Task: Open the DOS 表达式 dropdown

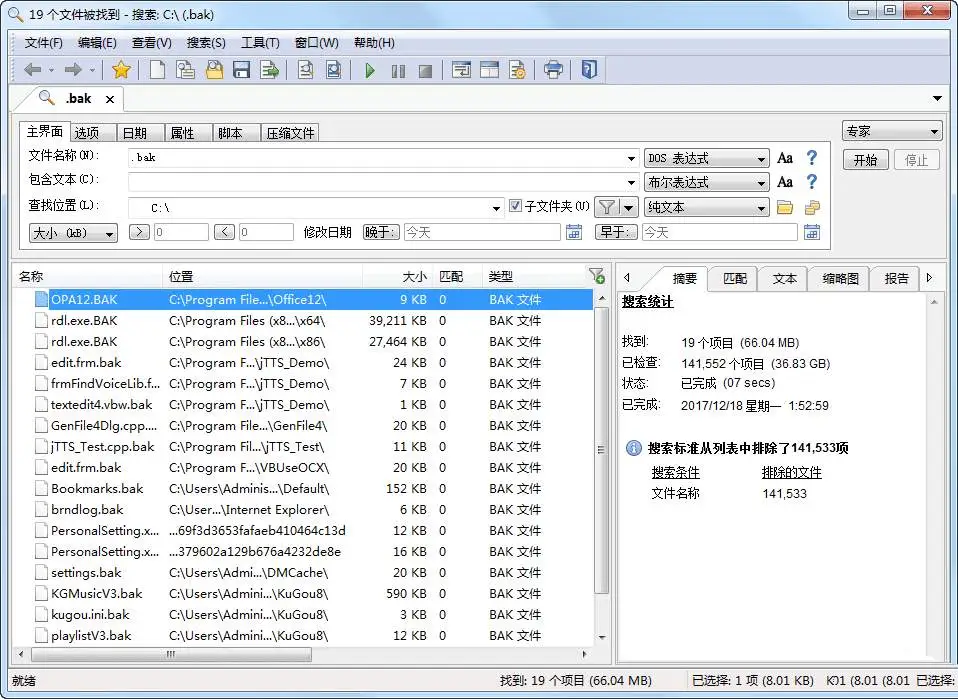Action: pos(707,157)
